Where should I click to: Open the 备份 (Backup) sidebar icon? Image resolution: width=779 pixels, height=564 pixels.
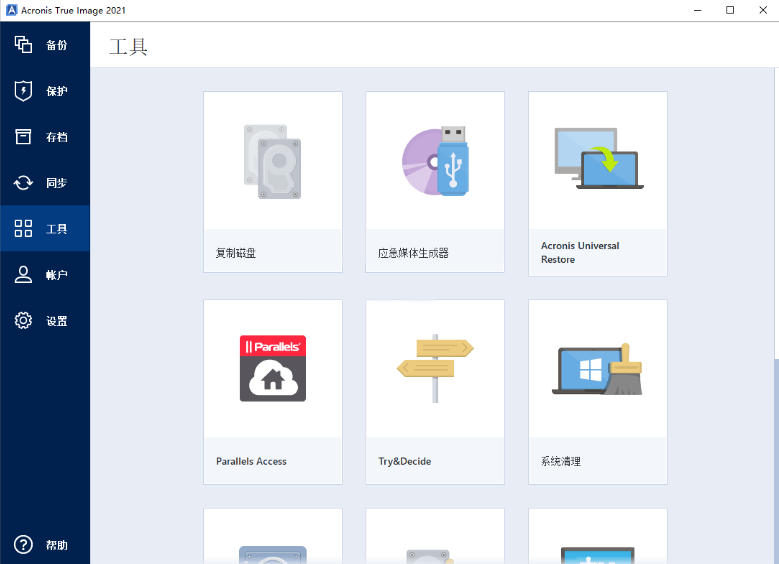pos(23,45)
